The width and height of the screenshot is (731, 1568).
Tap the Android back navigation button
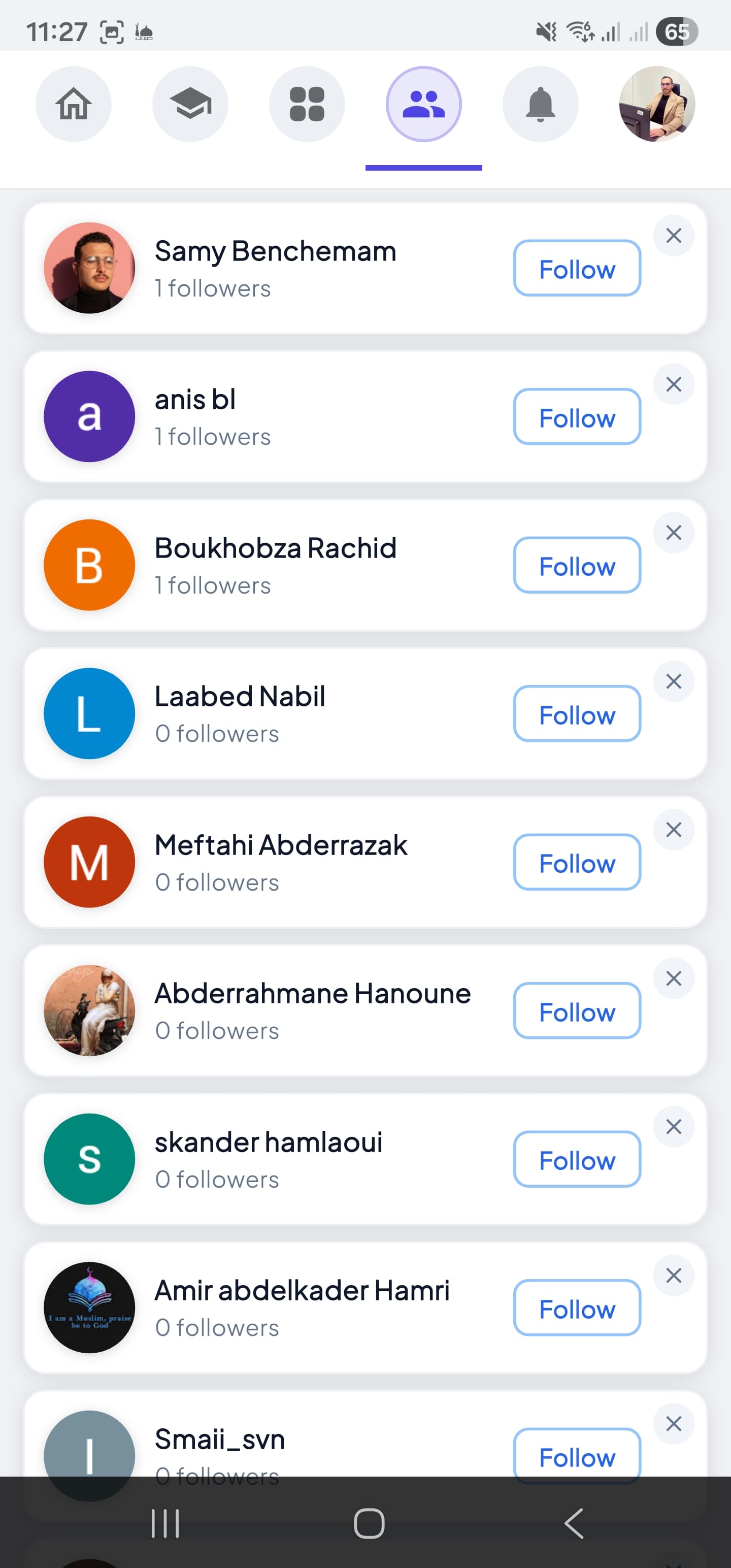[x=573, y=1523]
